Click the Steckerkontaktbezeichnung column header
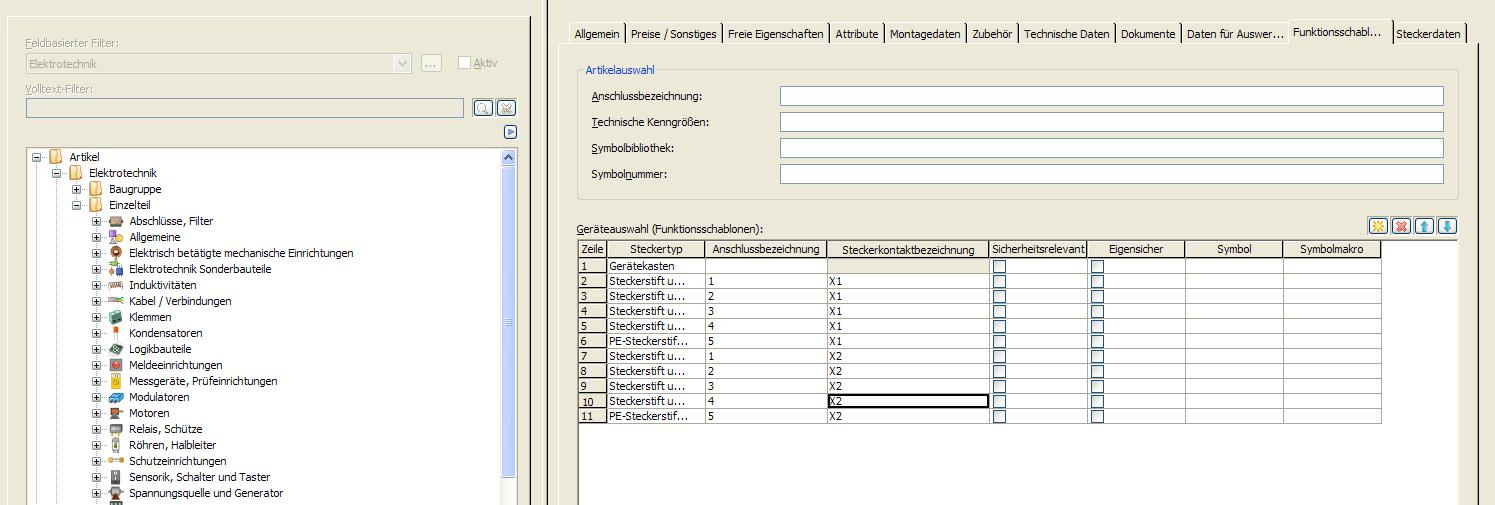The height and width of the screenshot is (505, 1495). click(x=908, y=249)
